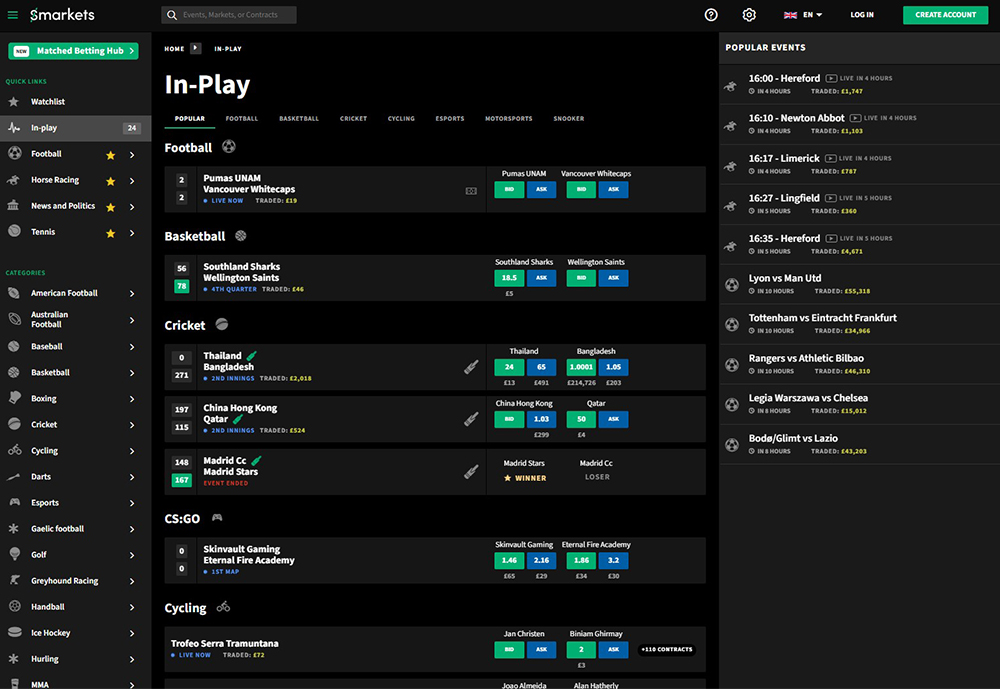Image resolution: width=1000 pixels, height=689 pixels.
Task: Click the Golf sidebar icon
Action: (14, 554)
